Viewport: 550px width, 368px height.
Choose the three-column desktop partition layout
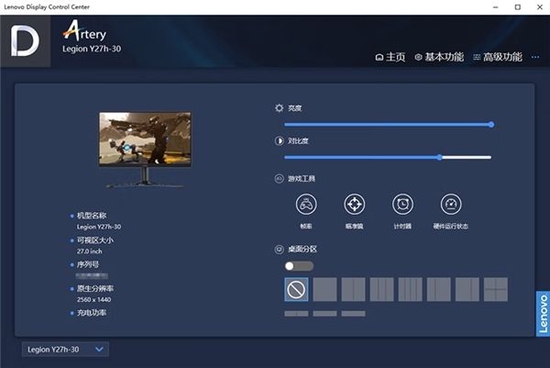[x=382, y=289]
